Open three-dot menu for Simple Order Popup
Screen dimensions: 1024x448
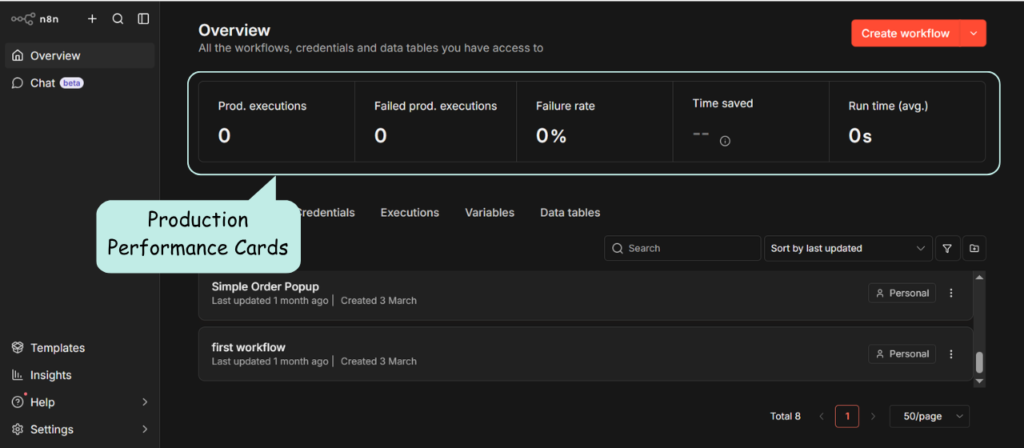[x=951, y=294]
